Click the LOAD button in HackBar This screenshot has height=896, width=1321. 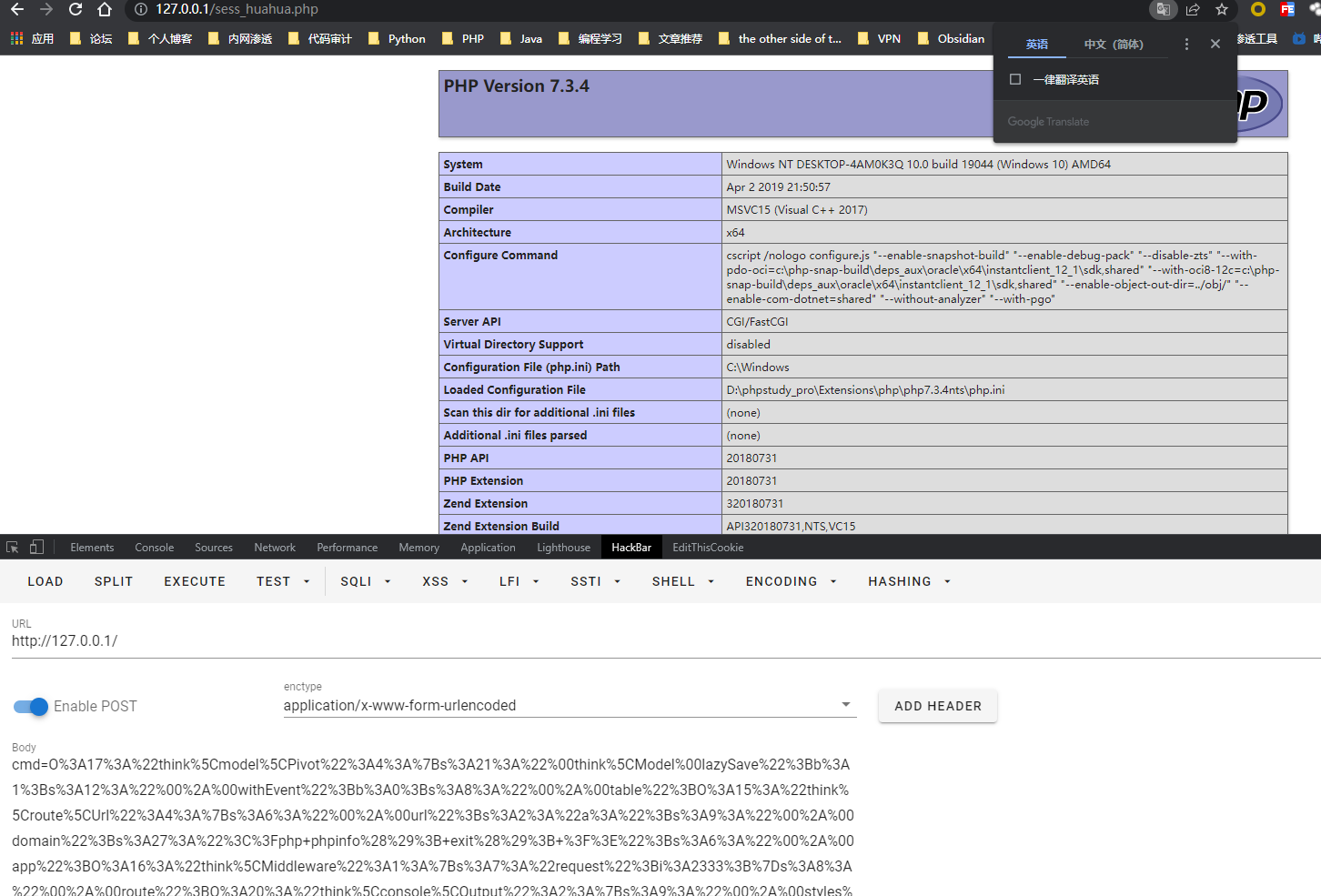coord(45,581)
